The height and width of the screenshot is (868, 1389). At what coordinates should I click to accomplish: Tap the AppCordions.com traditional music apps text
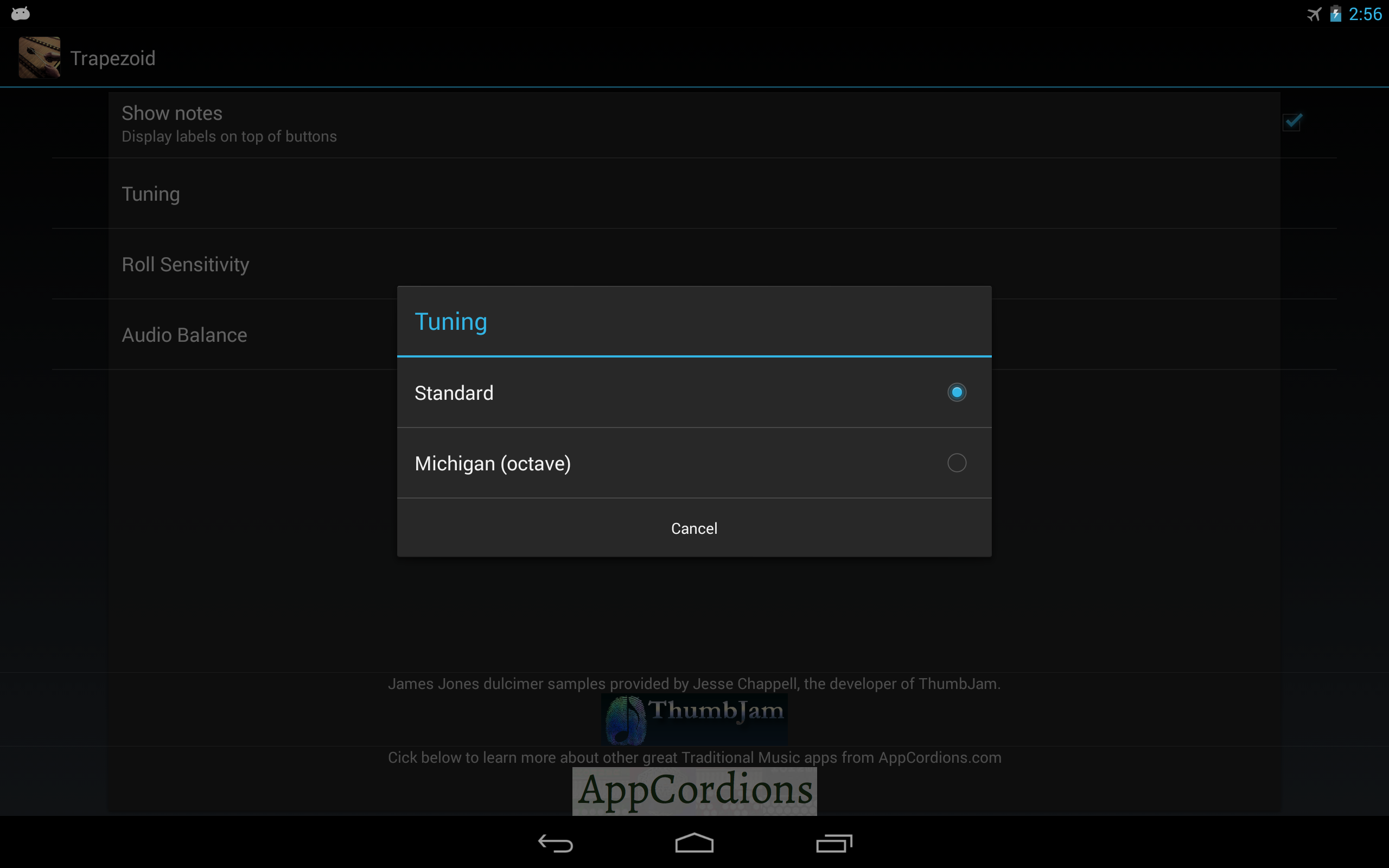pos(694,757)
